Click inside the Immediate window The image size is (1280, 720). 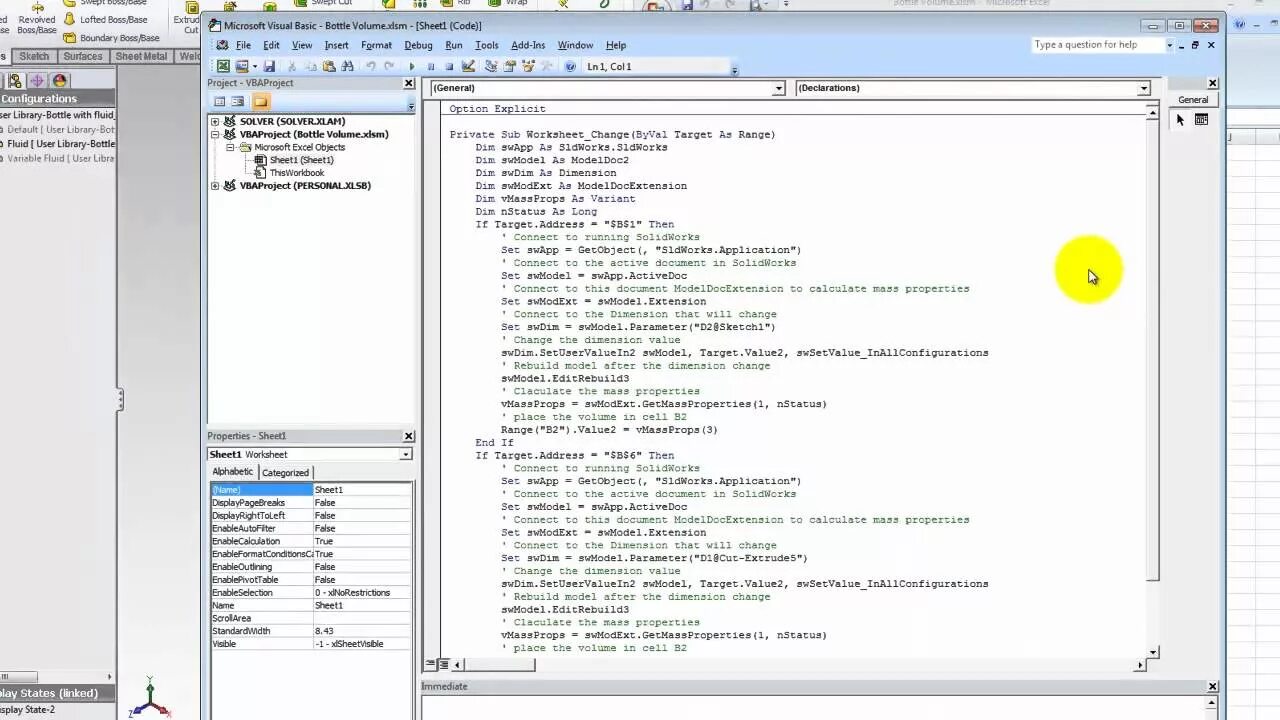click(800, 706)
